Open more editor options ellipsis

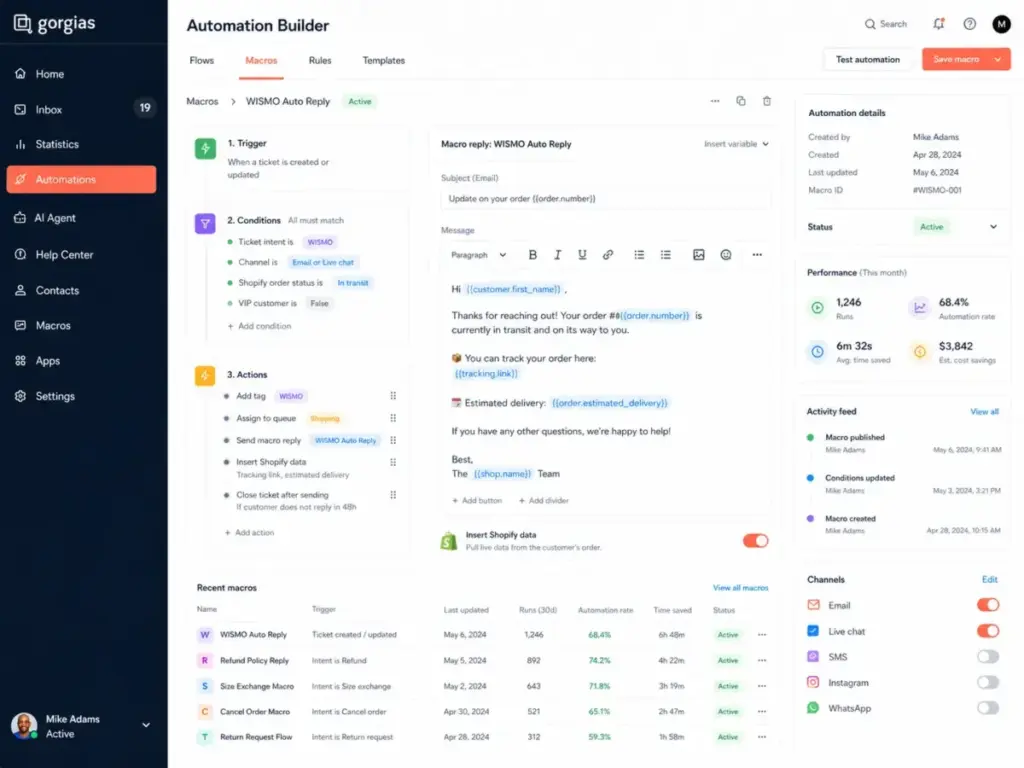[x=757, y=255]
